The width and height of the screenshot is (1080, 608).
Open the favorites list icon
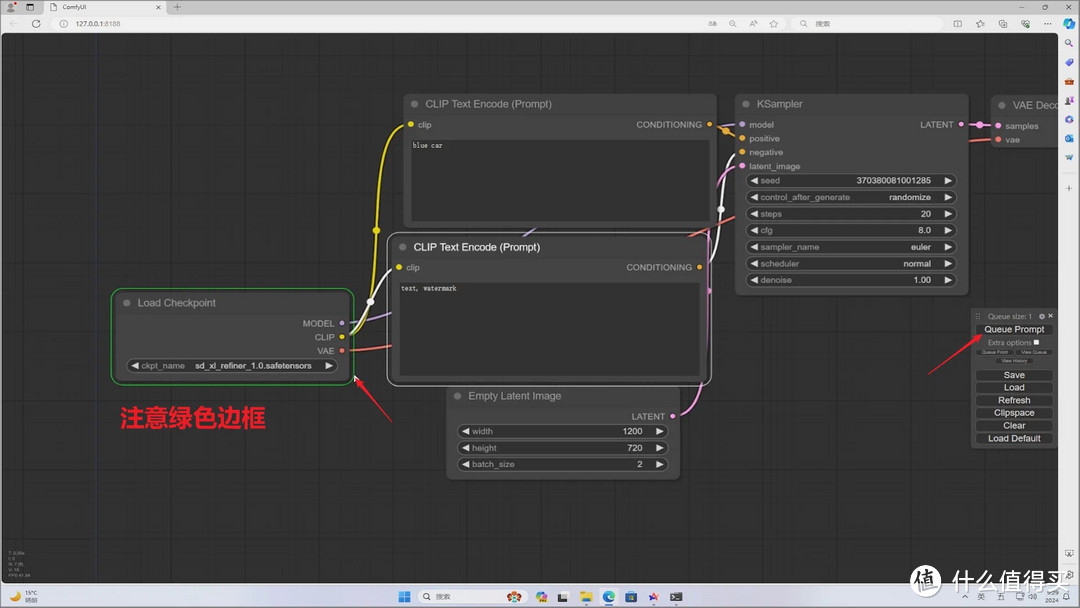980,23
